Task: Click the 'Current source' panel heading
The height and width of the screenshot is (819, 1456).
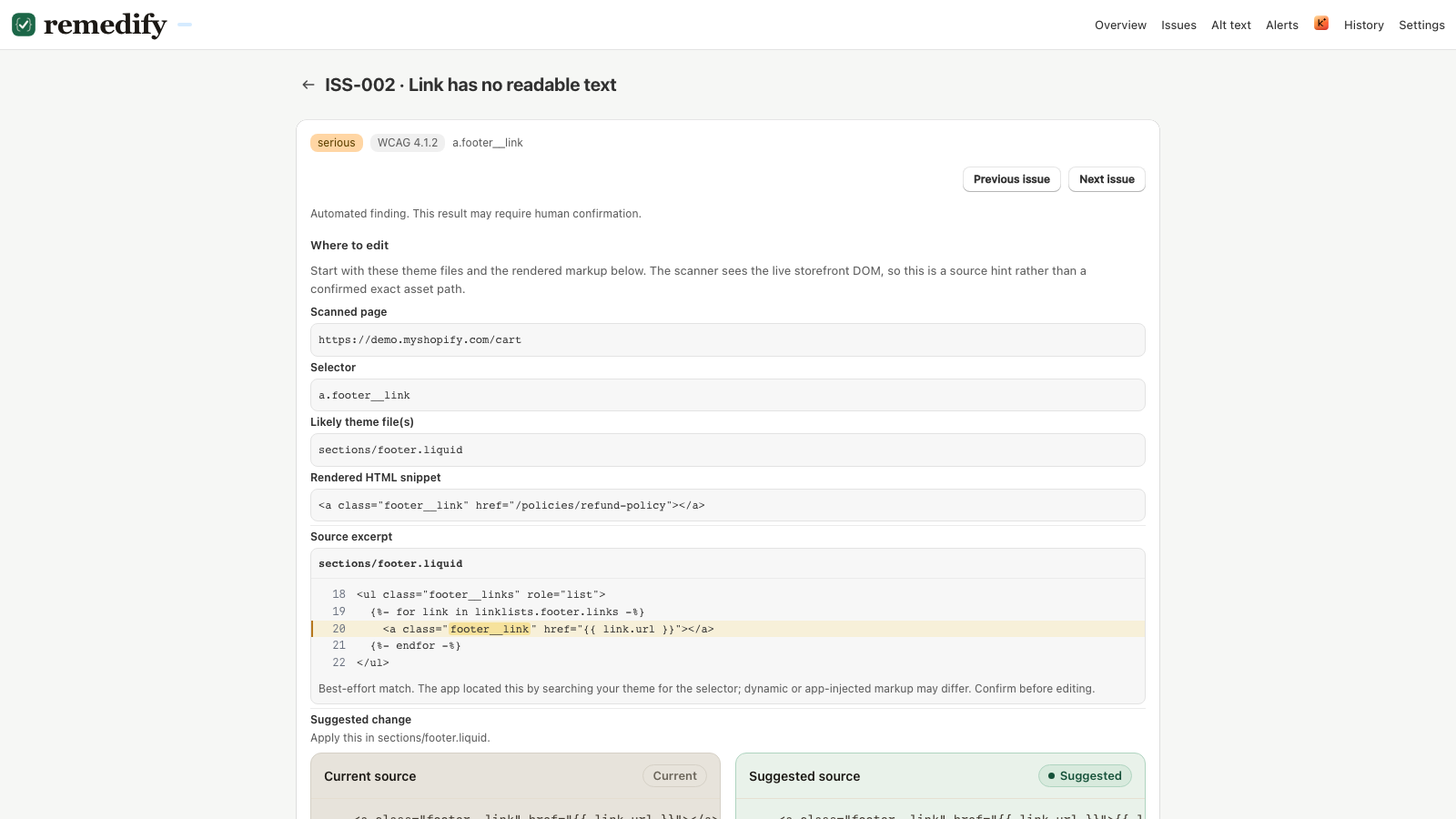Action: tap(370, 776)
